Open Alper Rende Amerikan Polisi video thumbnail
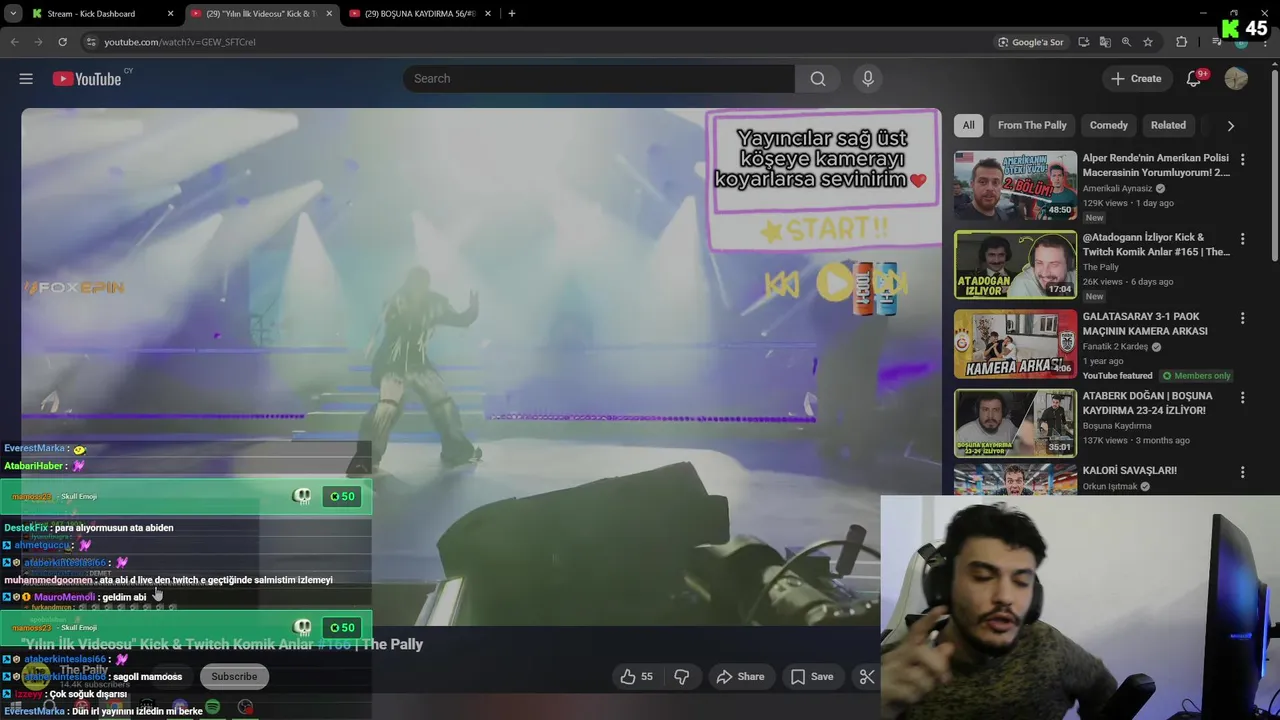The width and height of the screenshot is (1280, 720). (x=1015, y=186)
